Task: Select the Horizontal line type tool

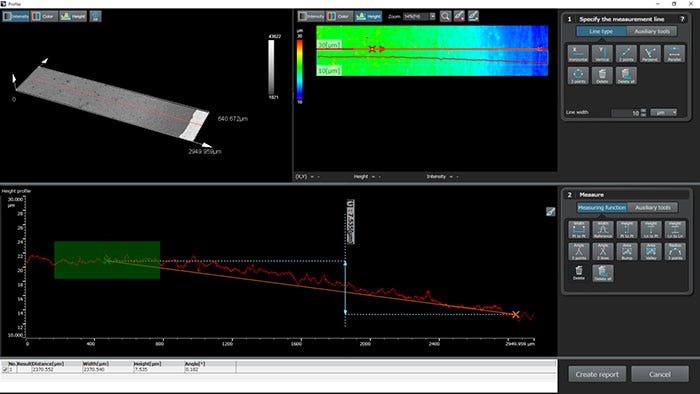Action: point(578,54)
